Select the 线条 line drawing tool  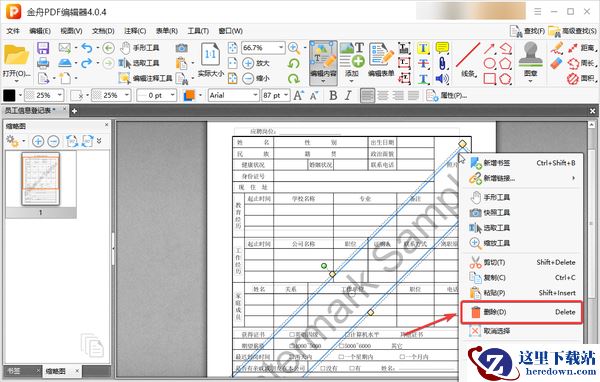(x=468, y=60)
